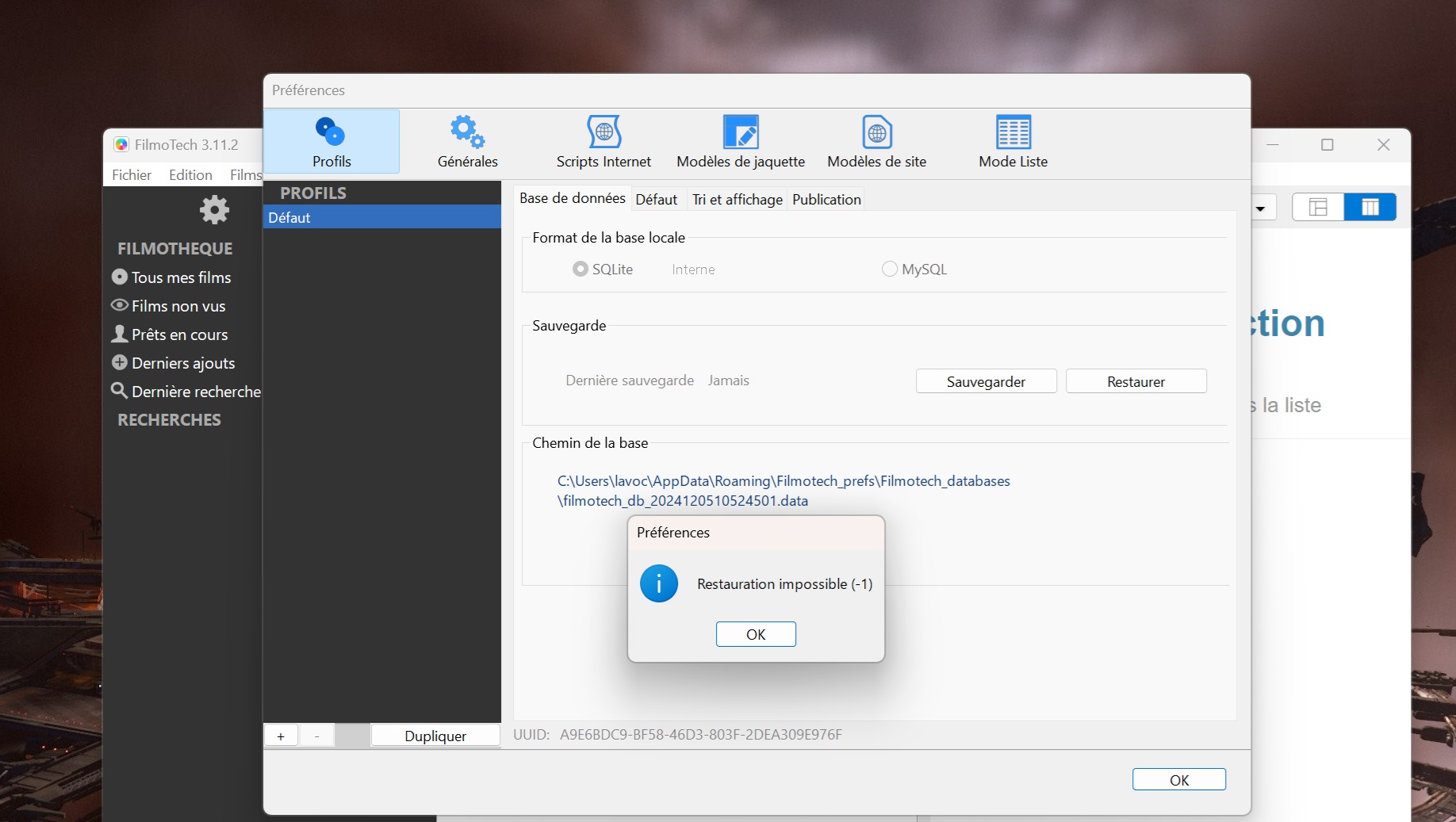
Task: Switch to Tri et affichage tab
Action: 737,200
